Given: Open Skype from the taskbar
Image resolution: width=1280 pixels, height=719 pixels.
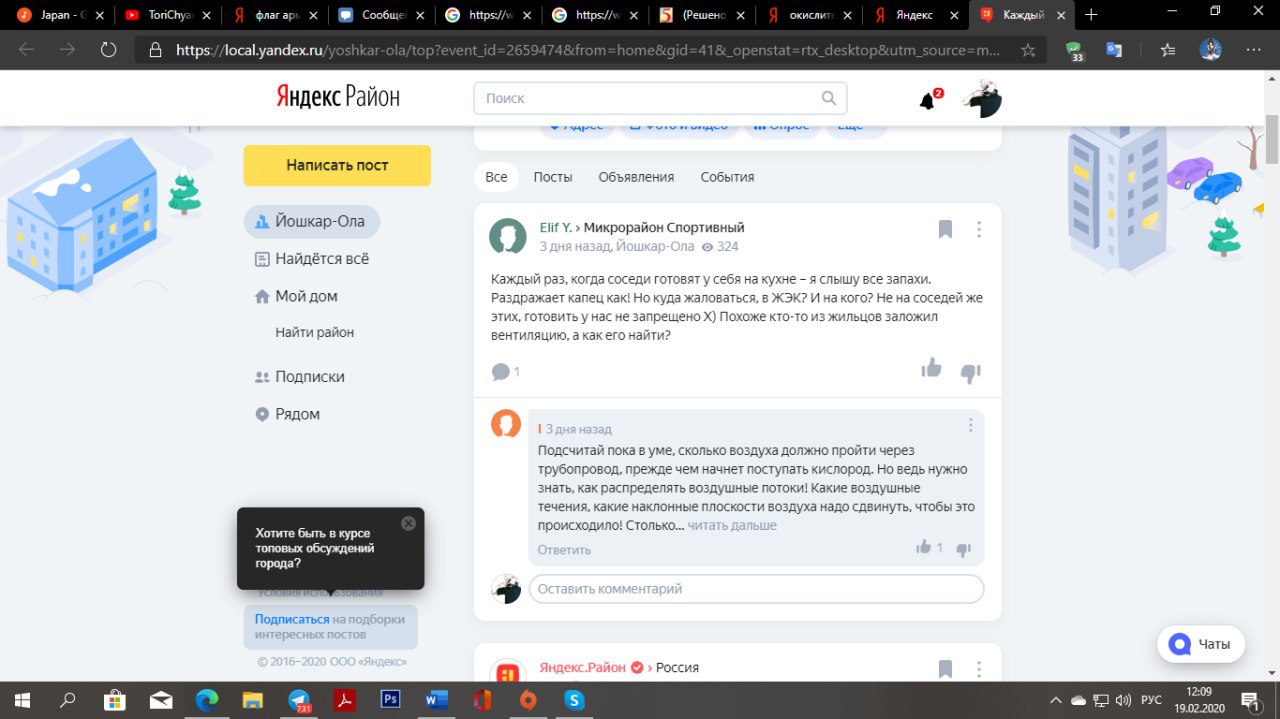Looking at the screenshot, I should (x=575, y=700).
